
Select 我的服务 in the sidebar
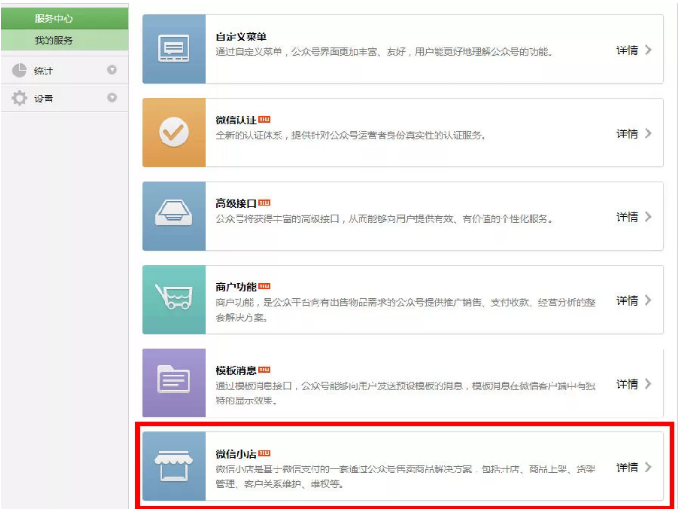(64, 40)
